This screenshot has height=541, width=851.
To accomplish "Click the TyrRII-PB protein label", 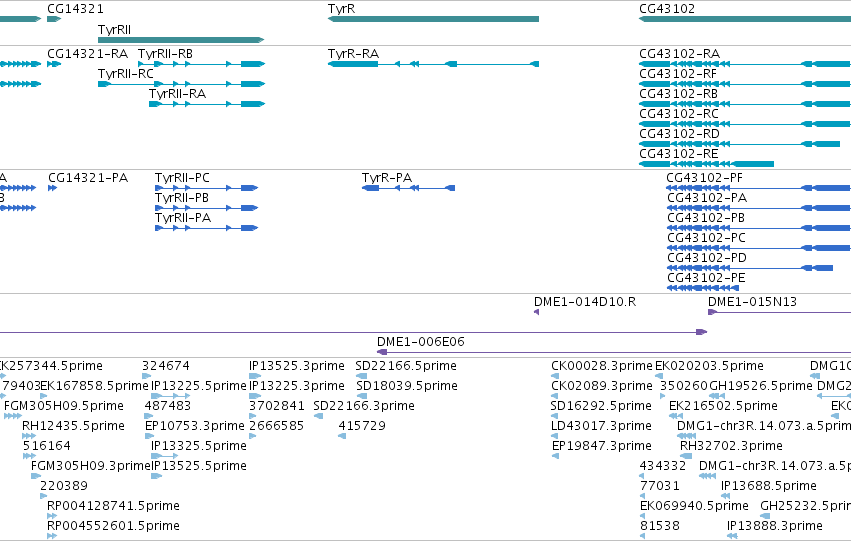I will click(x=182, y=198).
